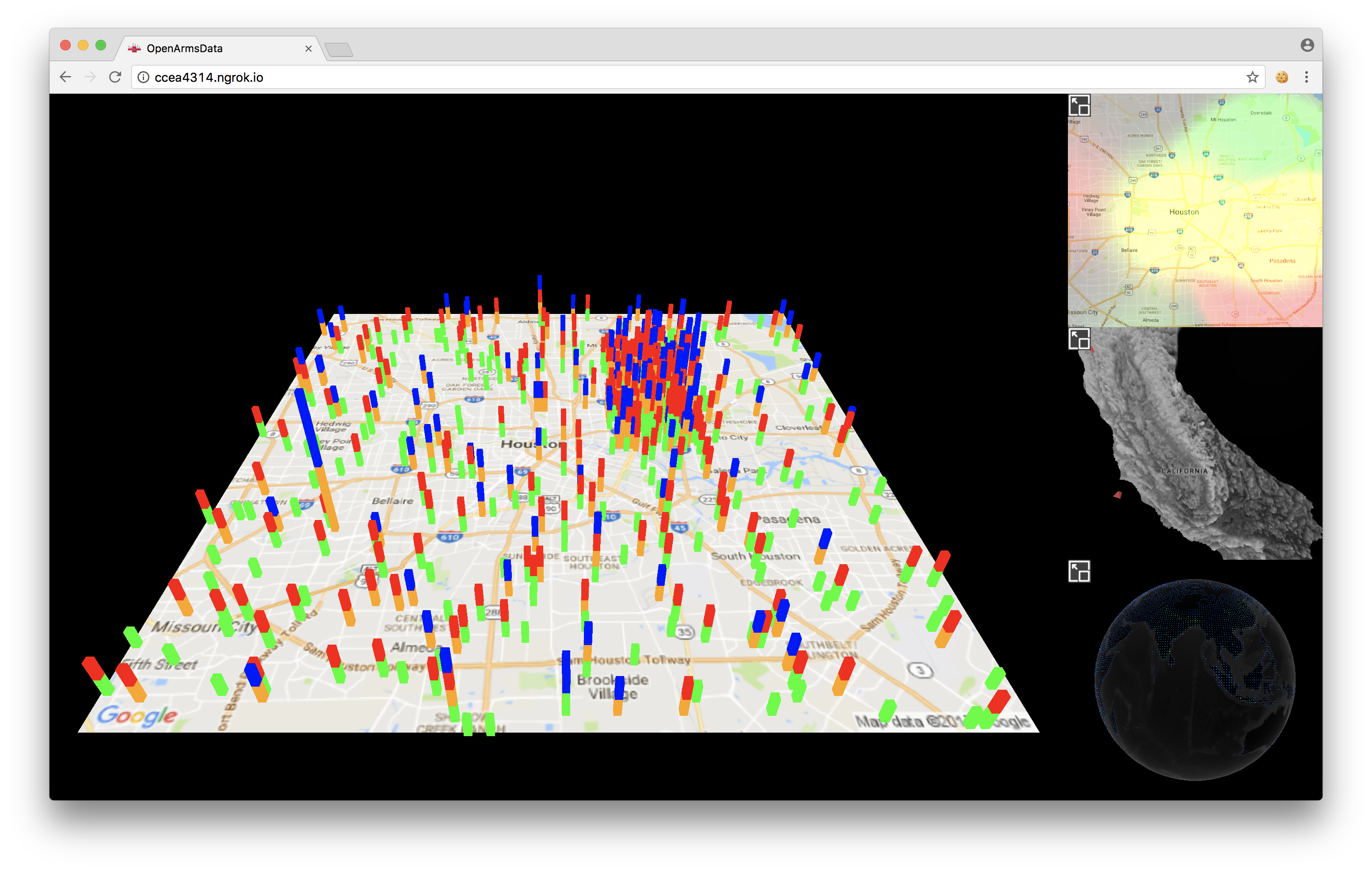
Task: Open Chrome profile avatar
Action: 1307,45
